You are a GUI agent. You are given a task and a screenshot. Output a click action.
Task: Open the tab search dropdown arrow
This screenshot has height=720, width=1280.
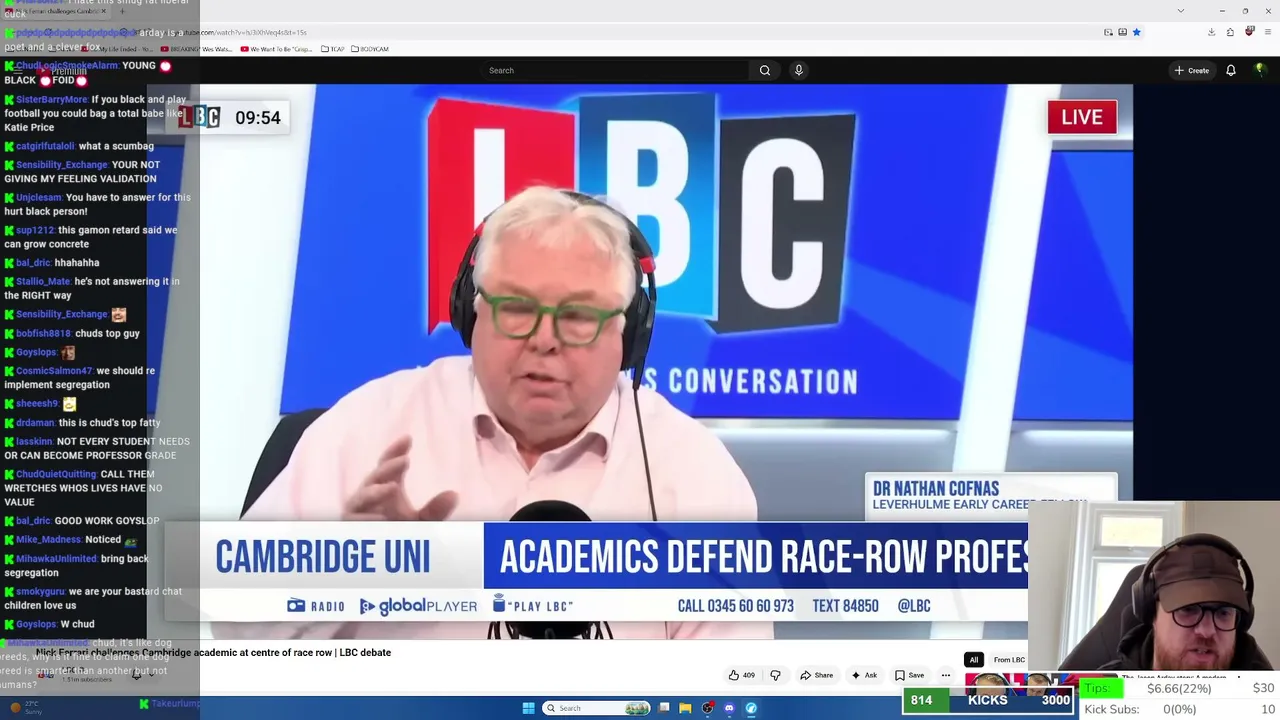pos(1180,11)
